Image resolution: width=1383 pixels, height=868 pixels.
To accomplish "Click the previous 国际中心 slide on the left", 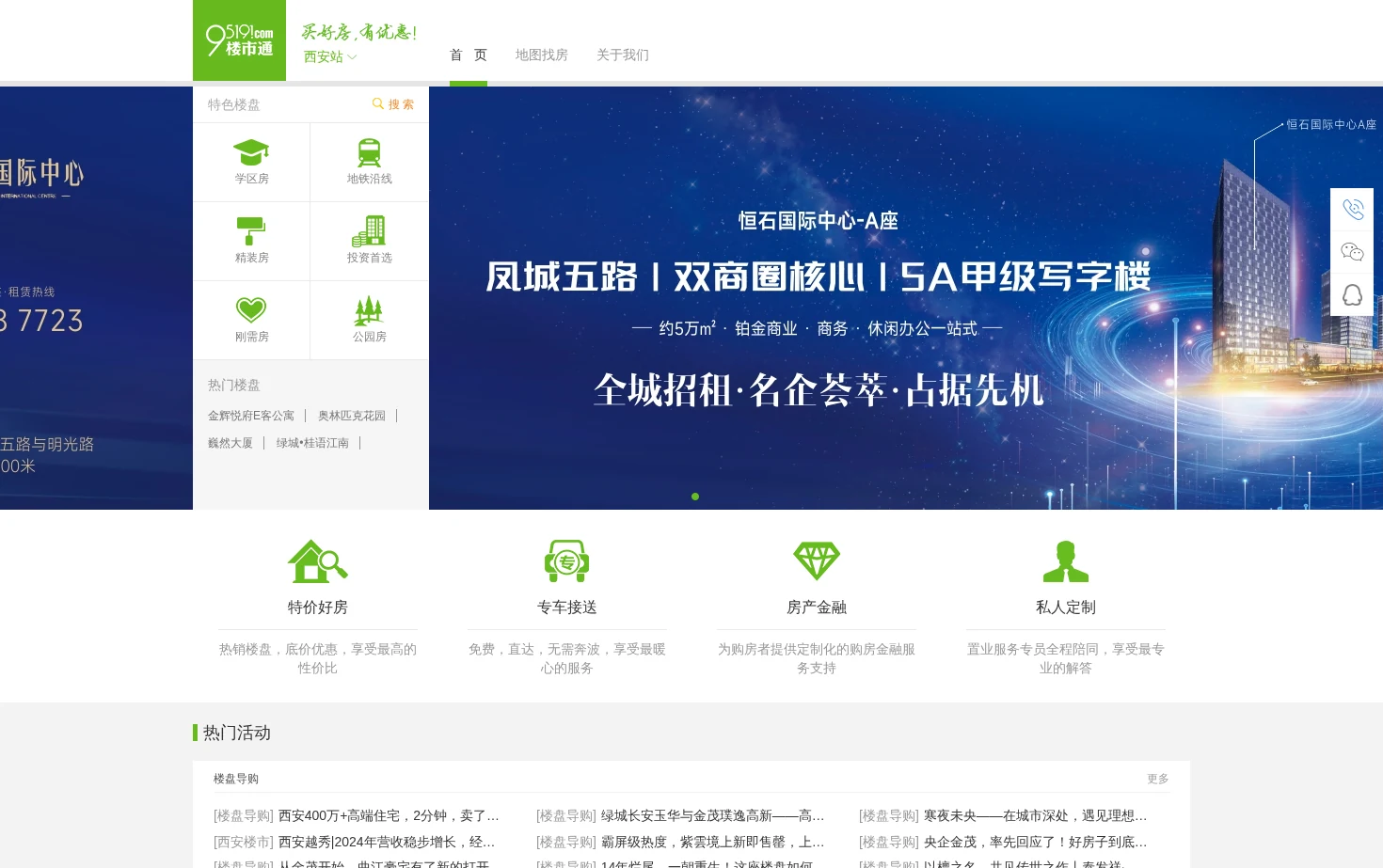I will pos(96,298).
